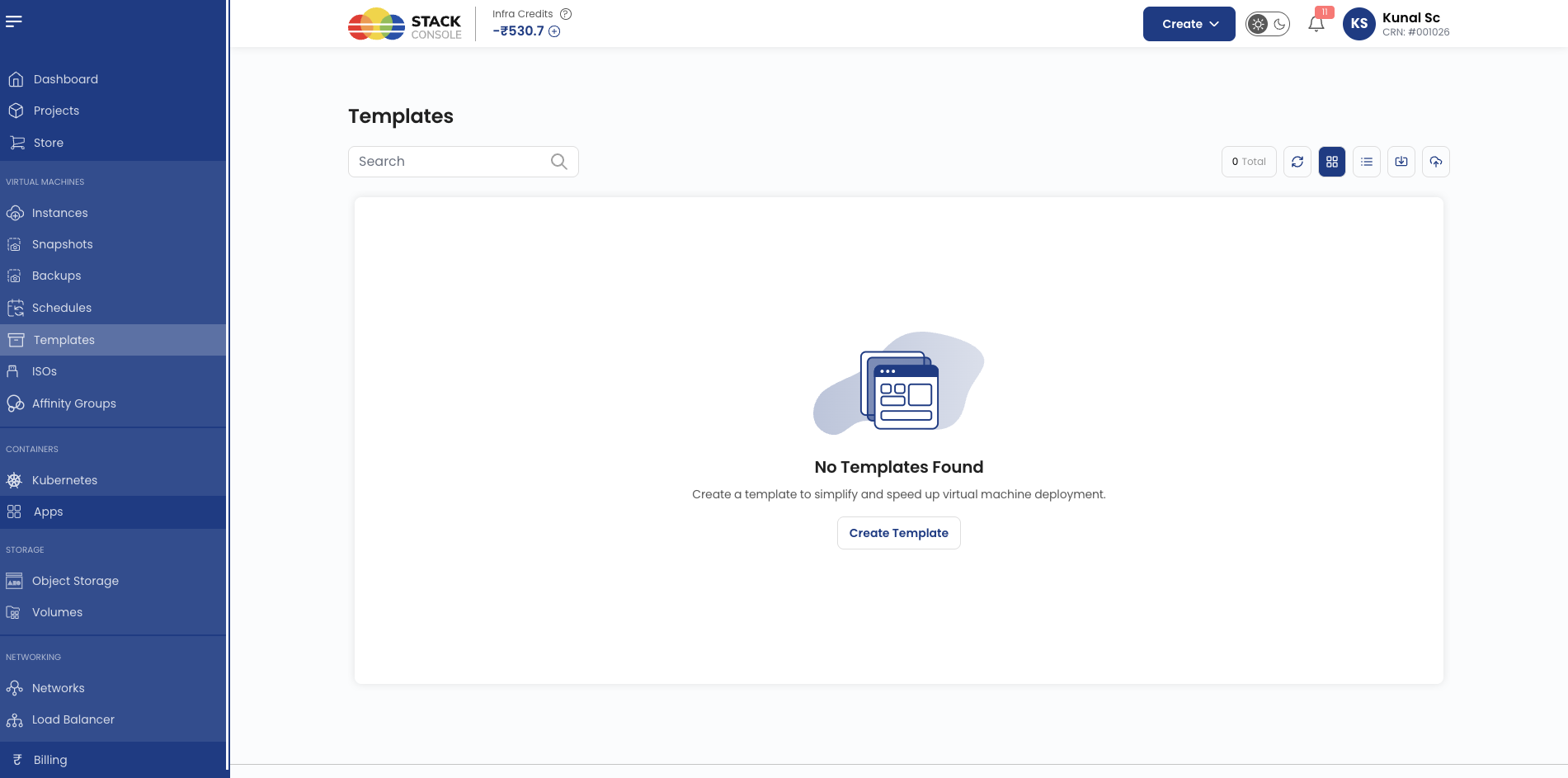Click the ISOs icon
Image resolution: width=1568 pixels, height=778 pixels.
point(12,371)
